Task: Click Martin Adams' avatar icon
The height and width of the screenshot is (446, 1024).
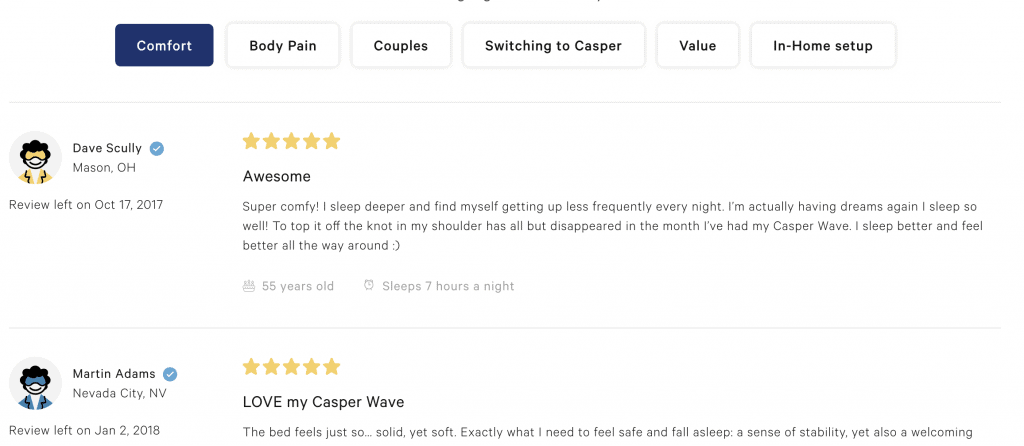Action: point(35,383)
